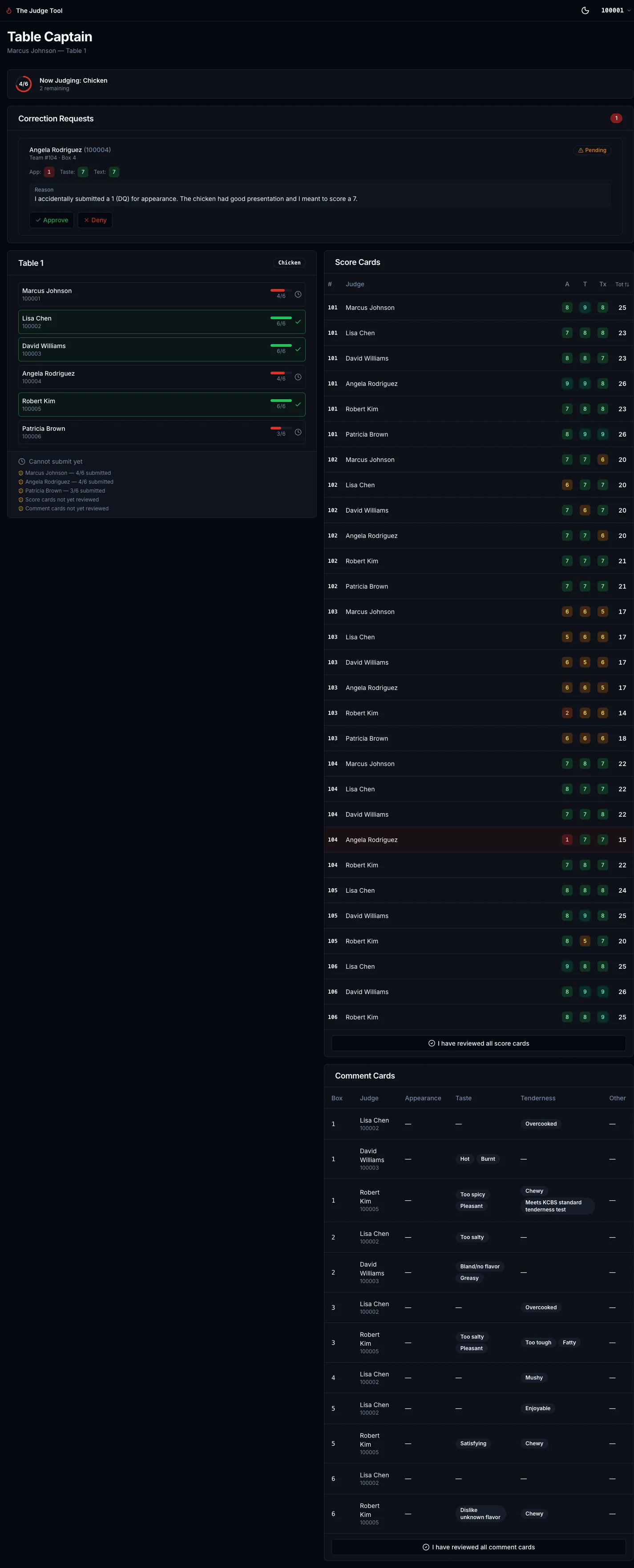Click the 4/6 progress ring indicator
This screenshot has height=1568, width=634.
24,84
